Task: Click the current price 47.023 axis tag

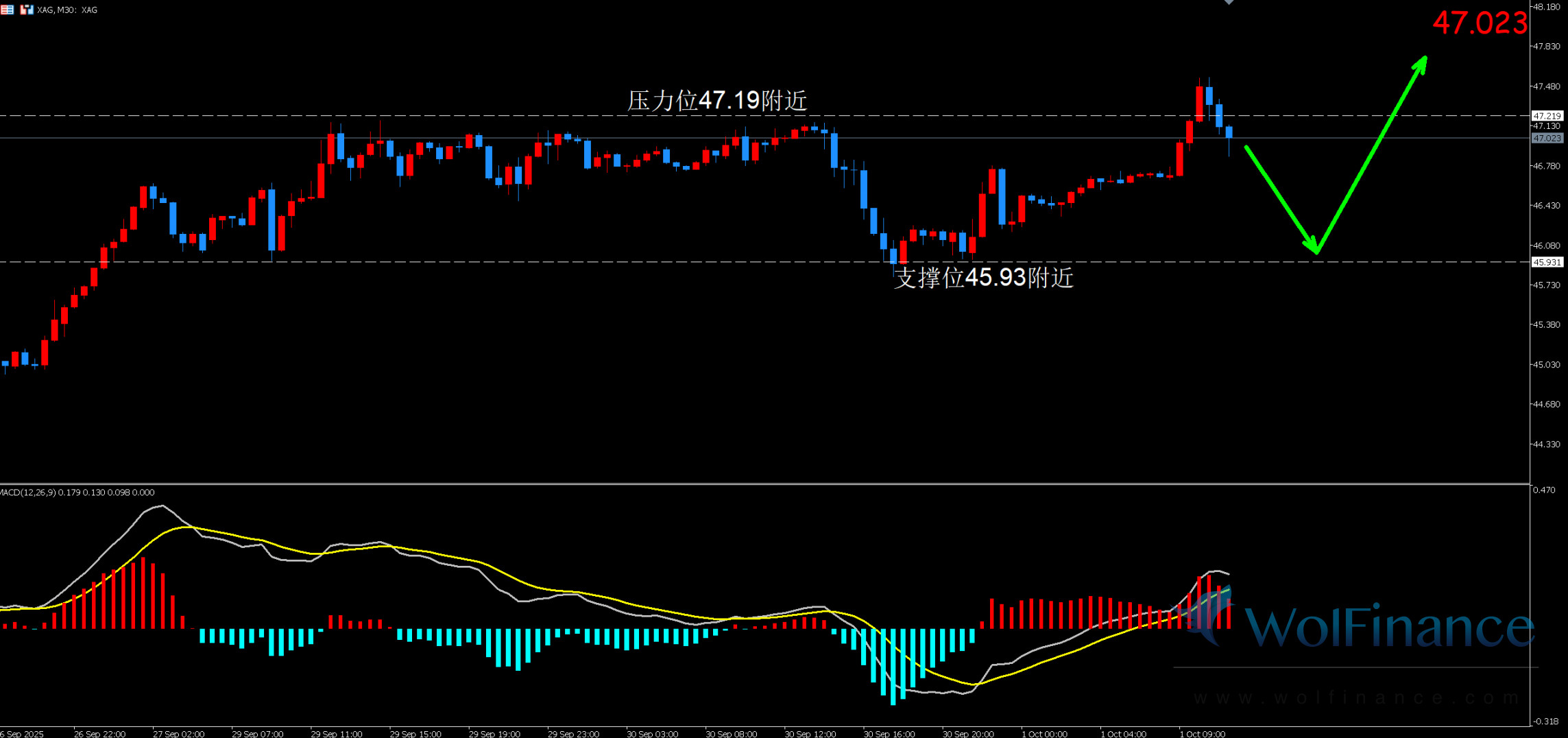Action: point(1547,138)
